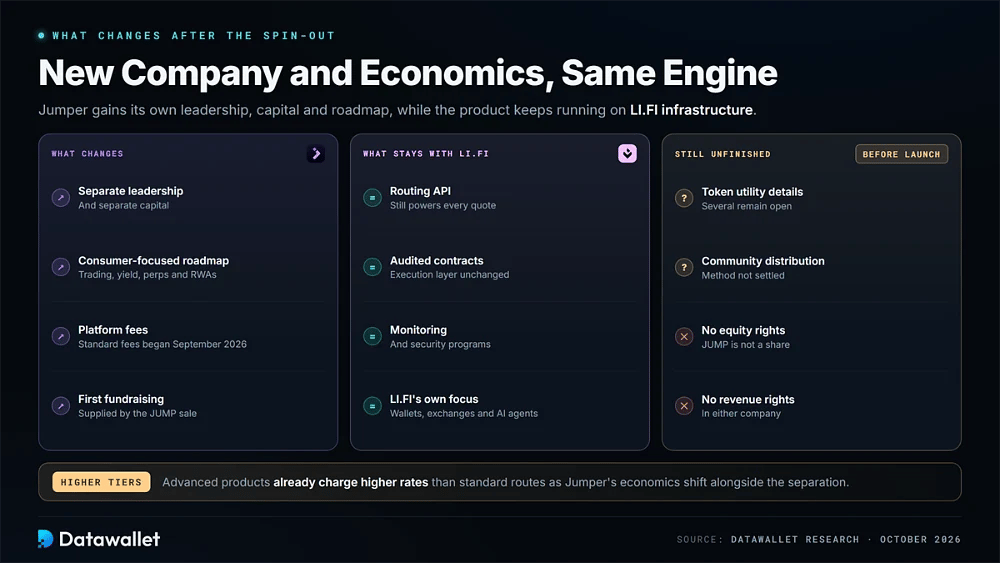This screenshot has height=563, width=1000.
Task: Click 'And separate capital' subtext
Action: 124,205
